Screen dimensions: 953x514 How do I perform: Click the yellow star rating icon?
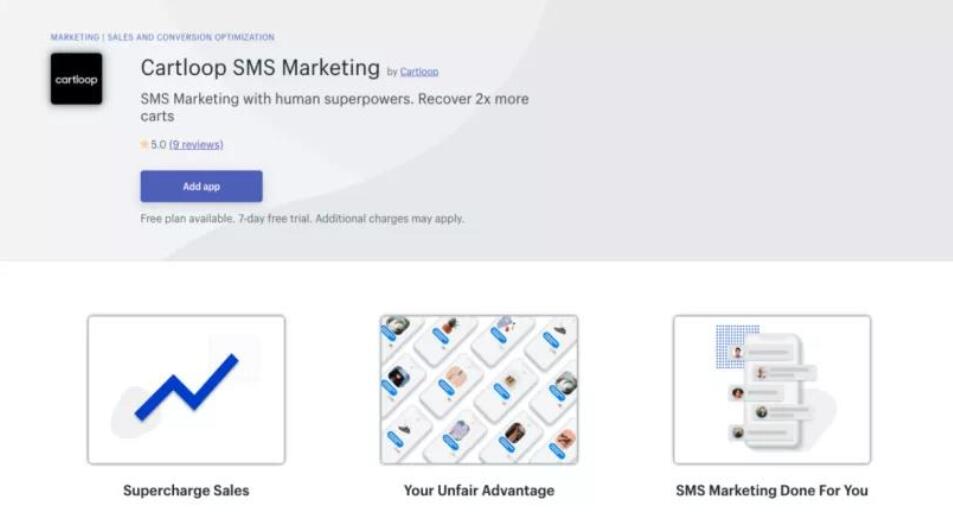144,145
